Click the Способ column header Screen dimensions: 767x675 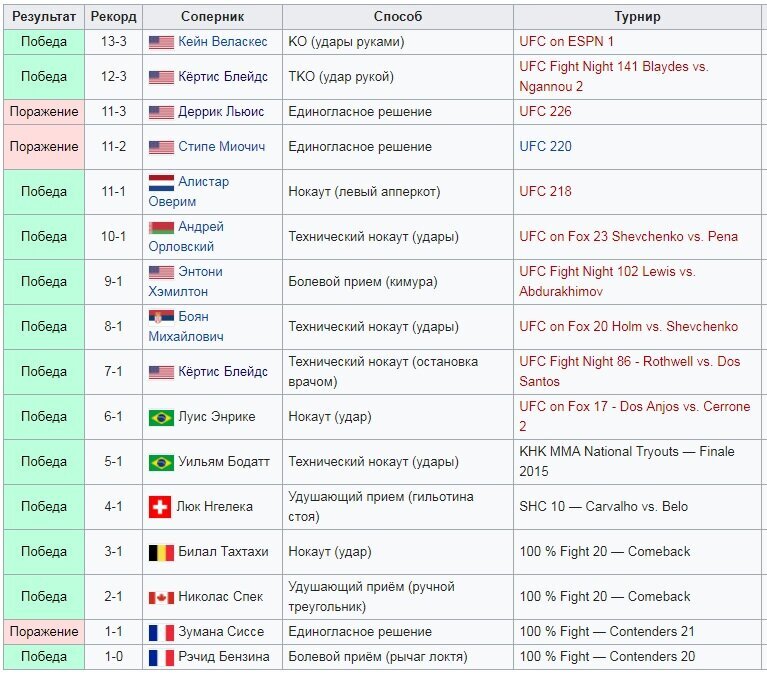pyautogui.click(x=398, y=17)
